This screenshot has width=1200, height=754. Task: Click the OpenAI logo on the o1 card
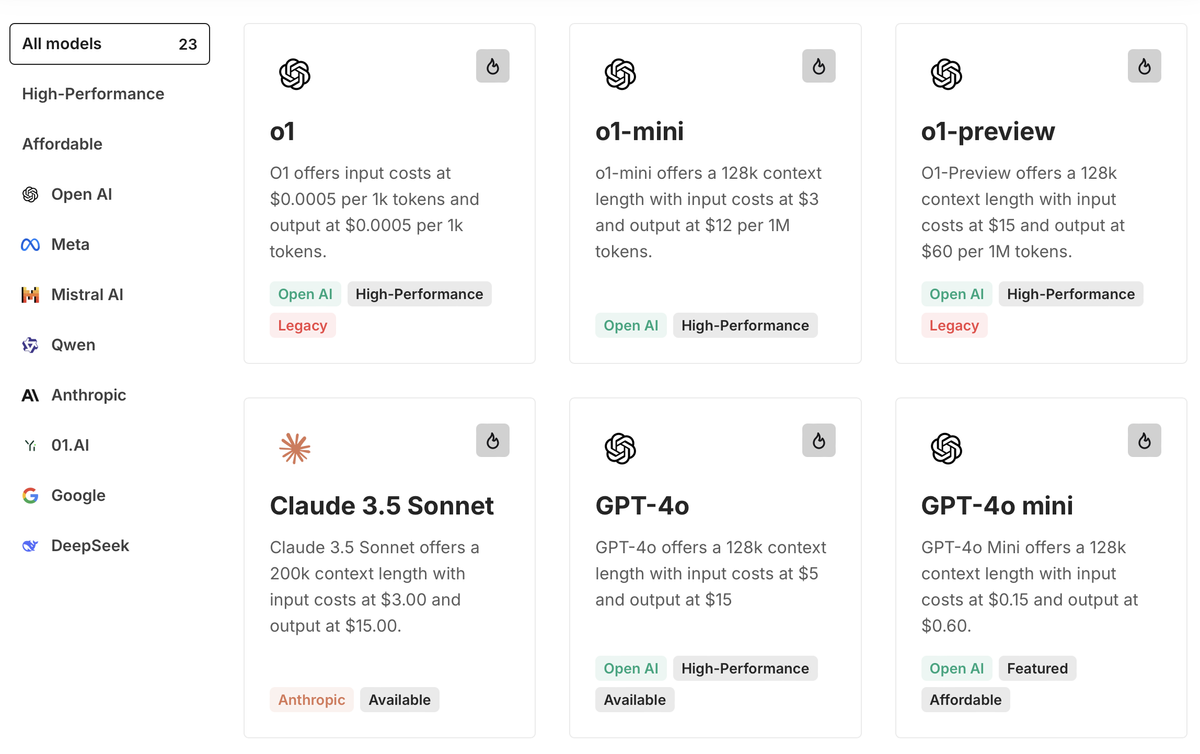click(x=294, y=73)
